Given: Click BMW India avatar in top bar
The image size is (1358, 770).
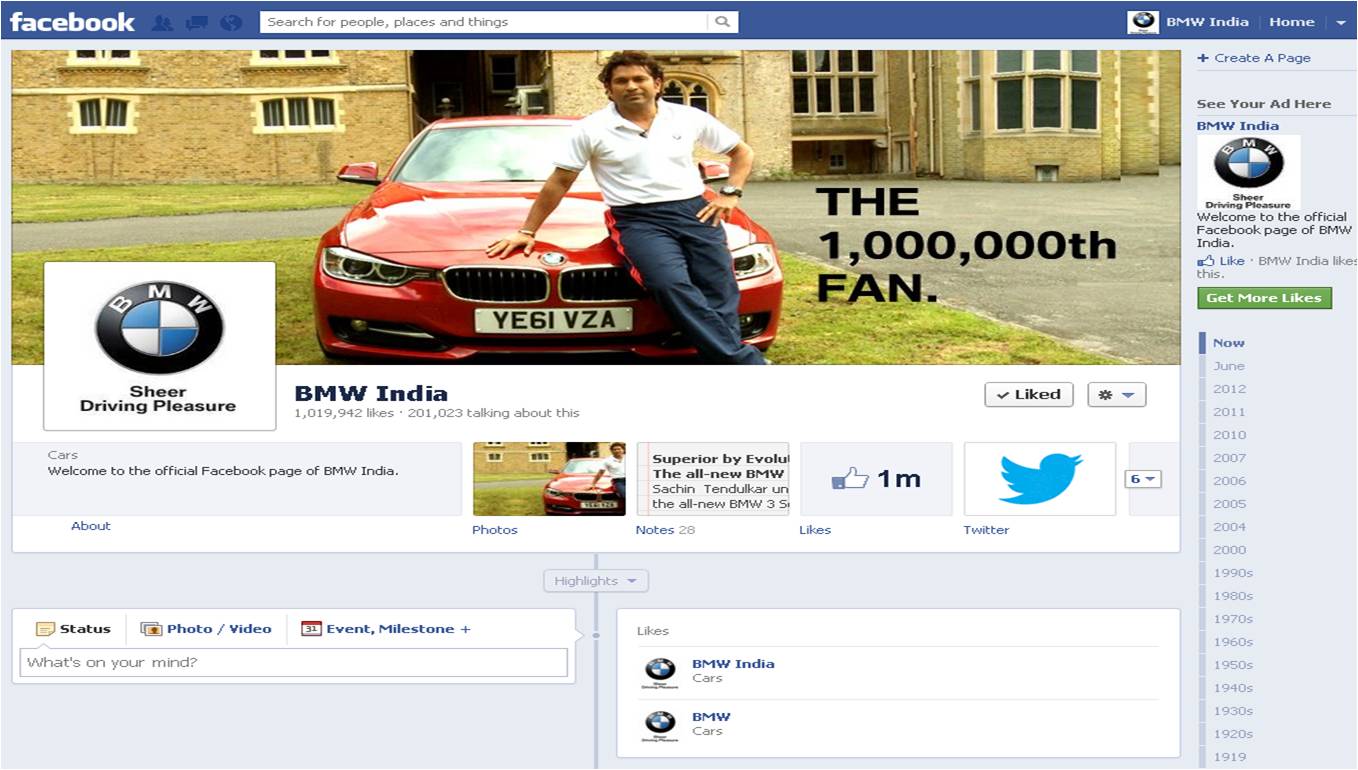Looking at the screenshot, I should 1142,21.
